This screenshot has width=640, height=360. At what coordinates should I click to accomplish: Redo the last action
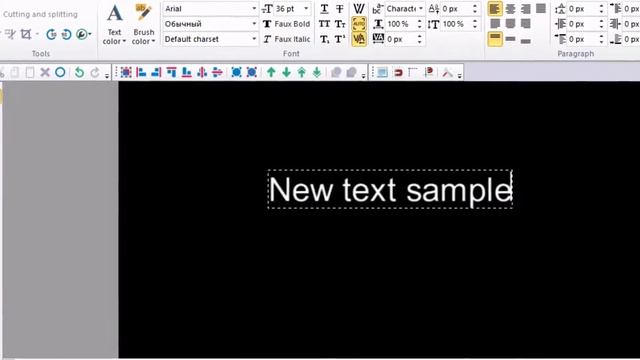pos(95,73)
